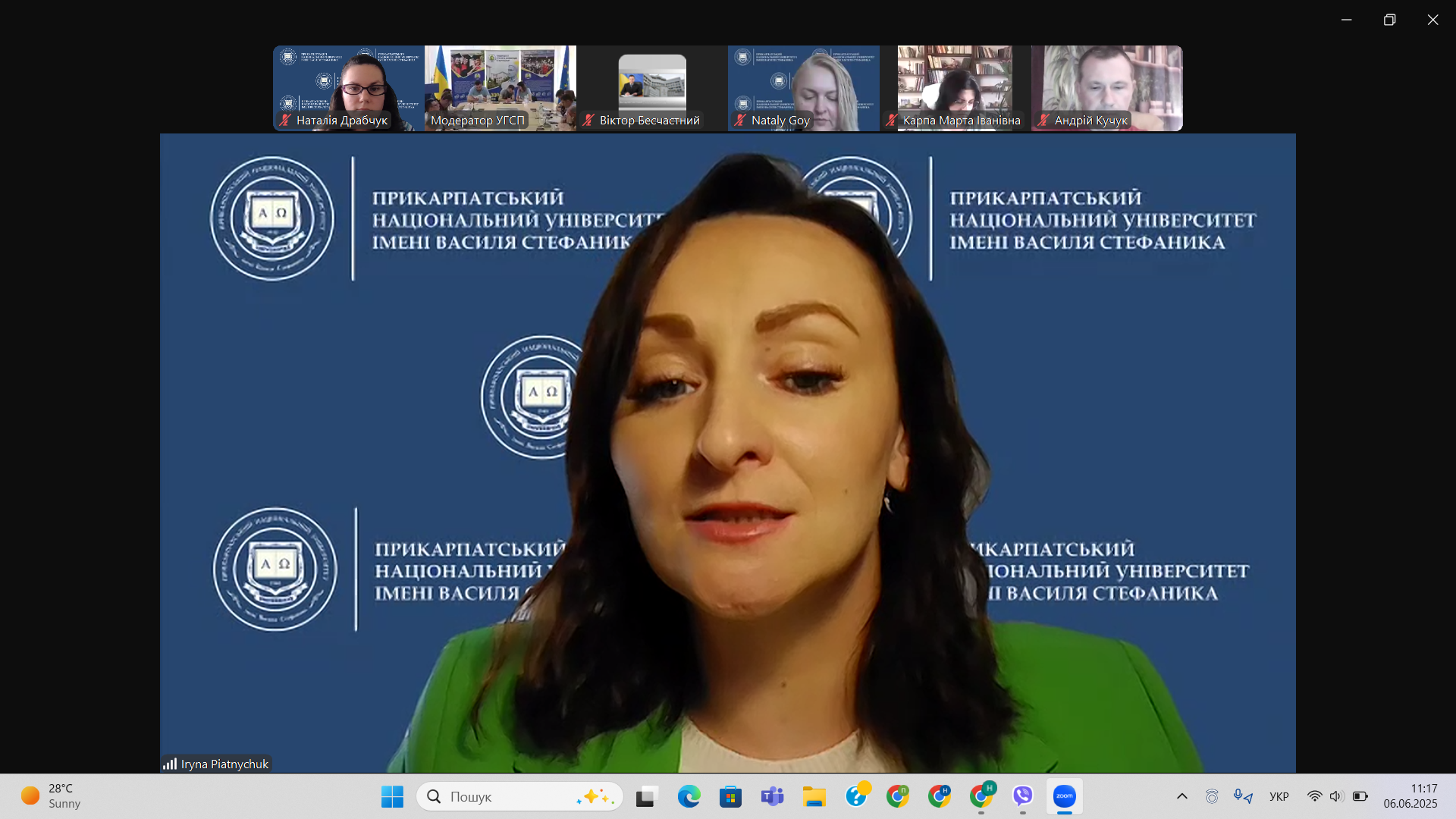This screenshot has width=1456, height=819.
Task: Open the Zoom app taskbar icon
Action: point(1064,796)
